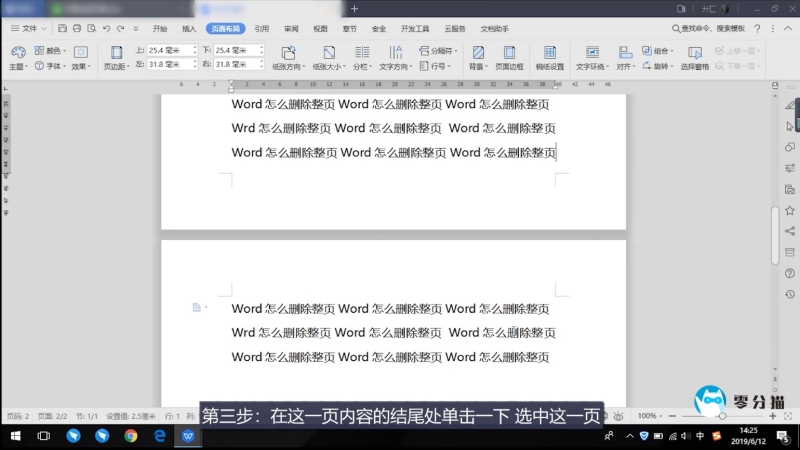Click the 选择窗格 selection pane icon
Viewport: 800px width, 450px height.
pyautogui.click(x=695, y=56)
